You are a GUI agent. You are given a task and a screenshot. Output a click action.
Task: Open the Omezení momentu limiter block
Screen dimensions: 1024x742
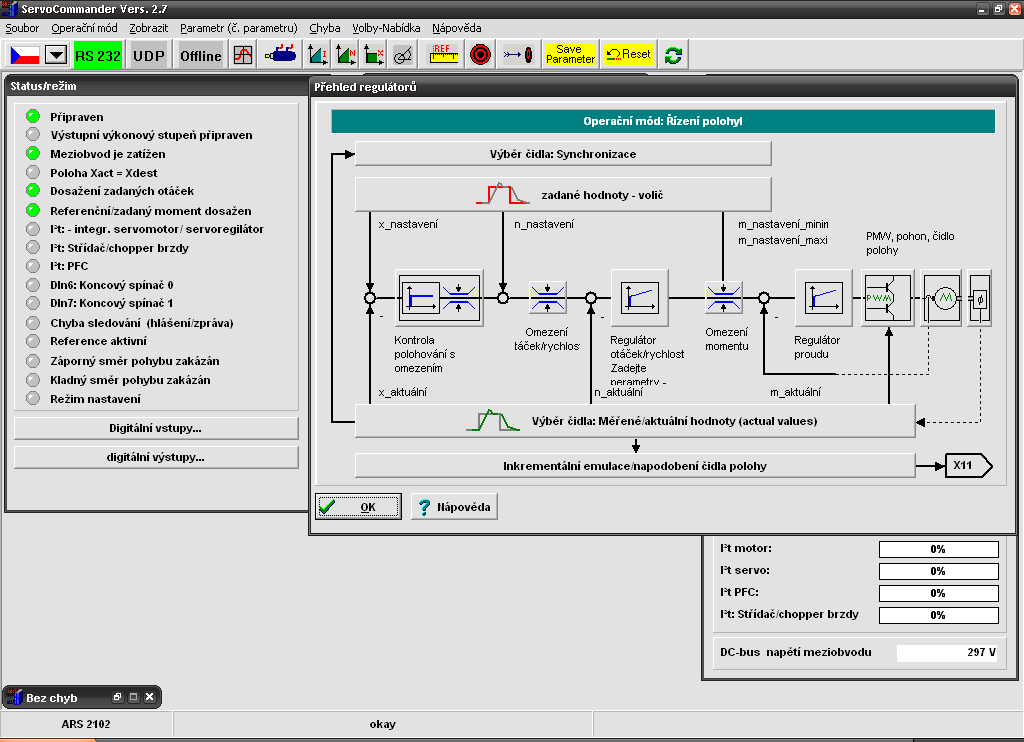724,298
